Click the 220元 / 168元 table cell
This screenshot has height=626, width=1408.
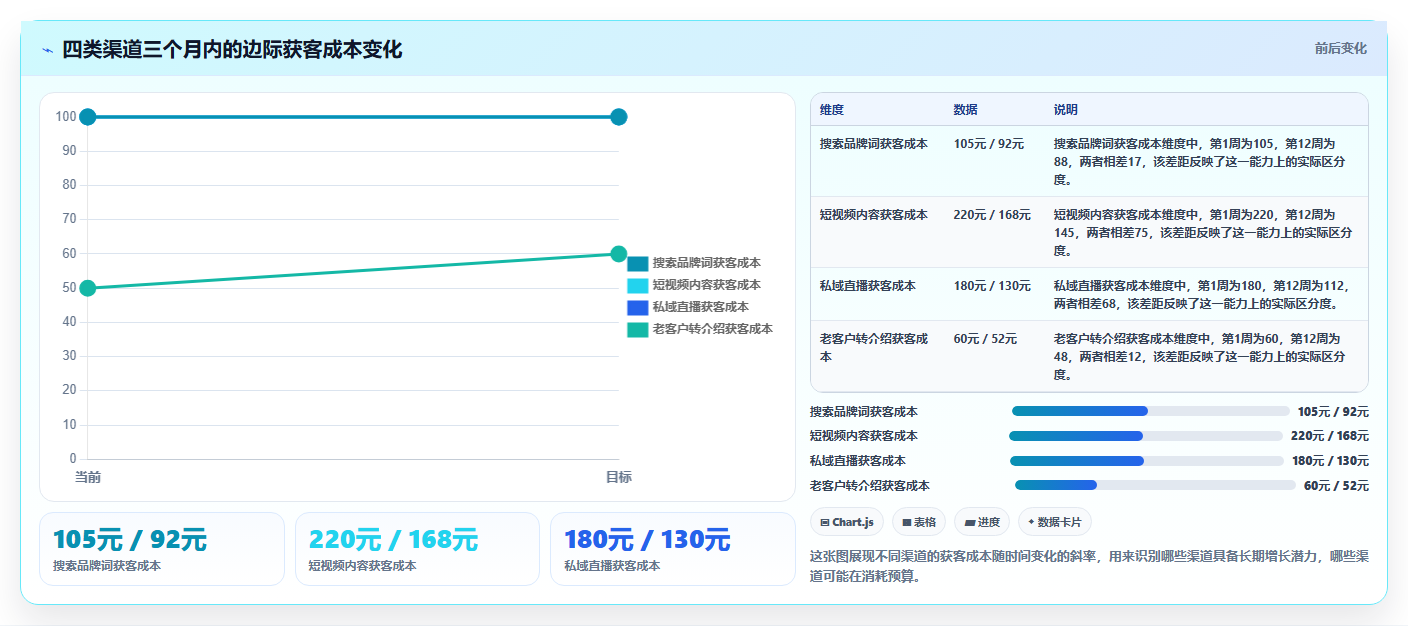[x=992, y=215]
